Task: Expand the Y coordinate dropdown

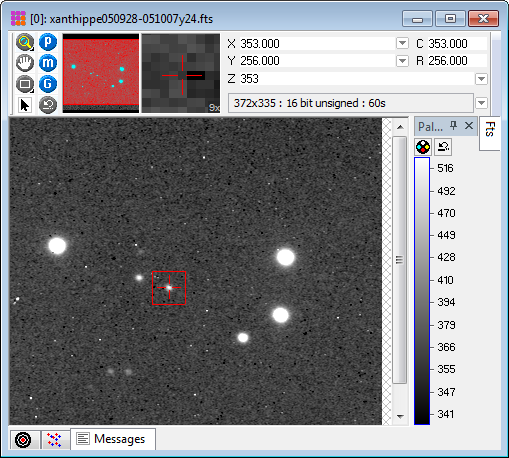Action: tap(402, 61)
